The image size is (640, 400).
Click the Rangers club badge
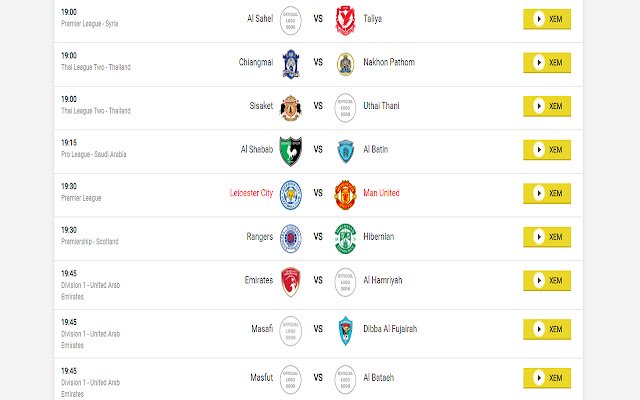pos(291,239)
